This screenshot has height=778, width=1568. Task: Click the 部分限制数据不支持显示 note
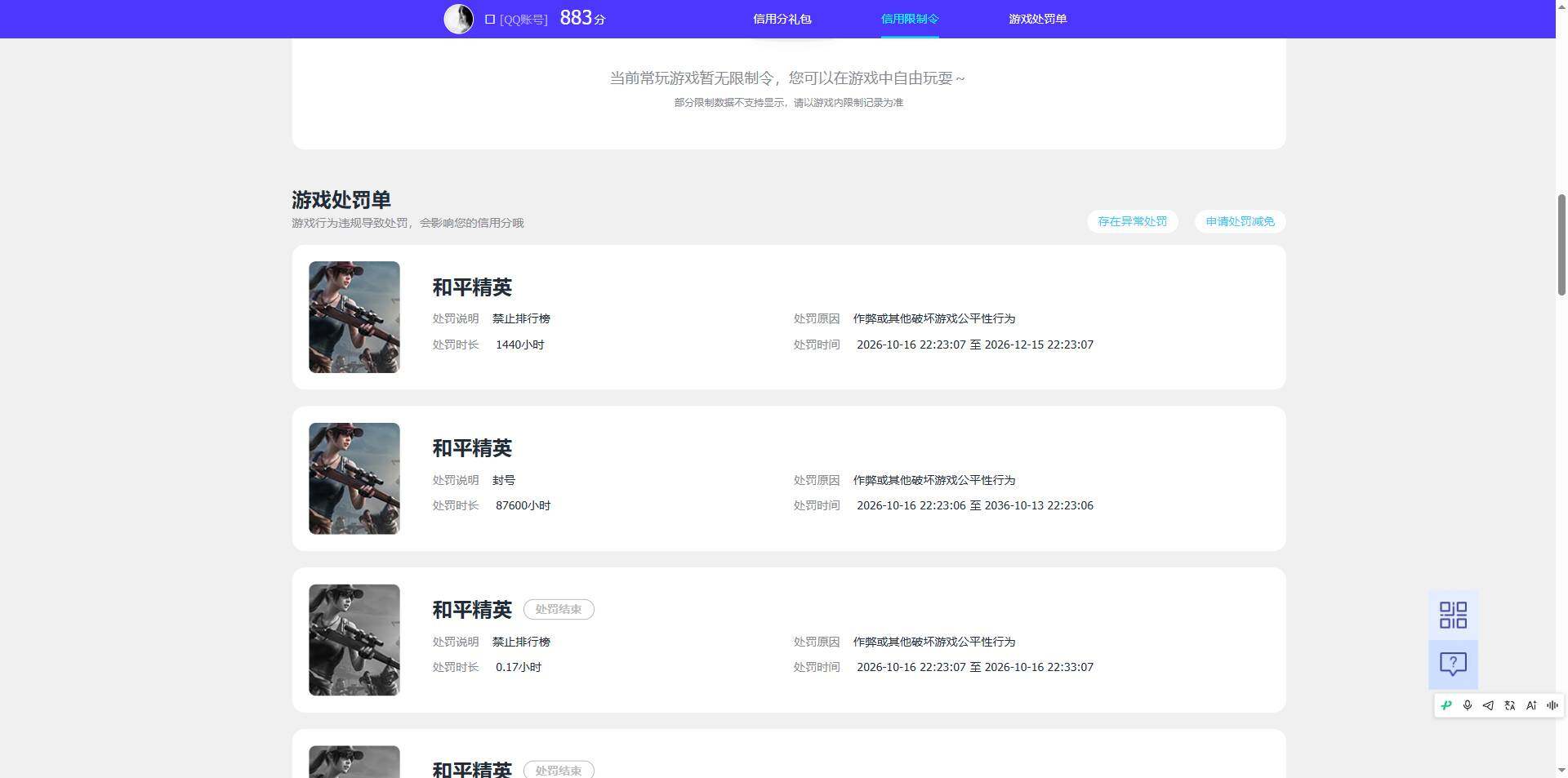[x=788, y=103]
